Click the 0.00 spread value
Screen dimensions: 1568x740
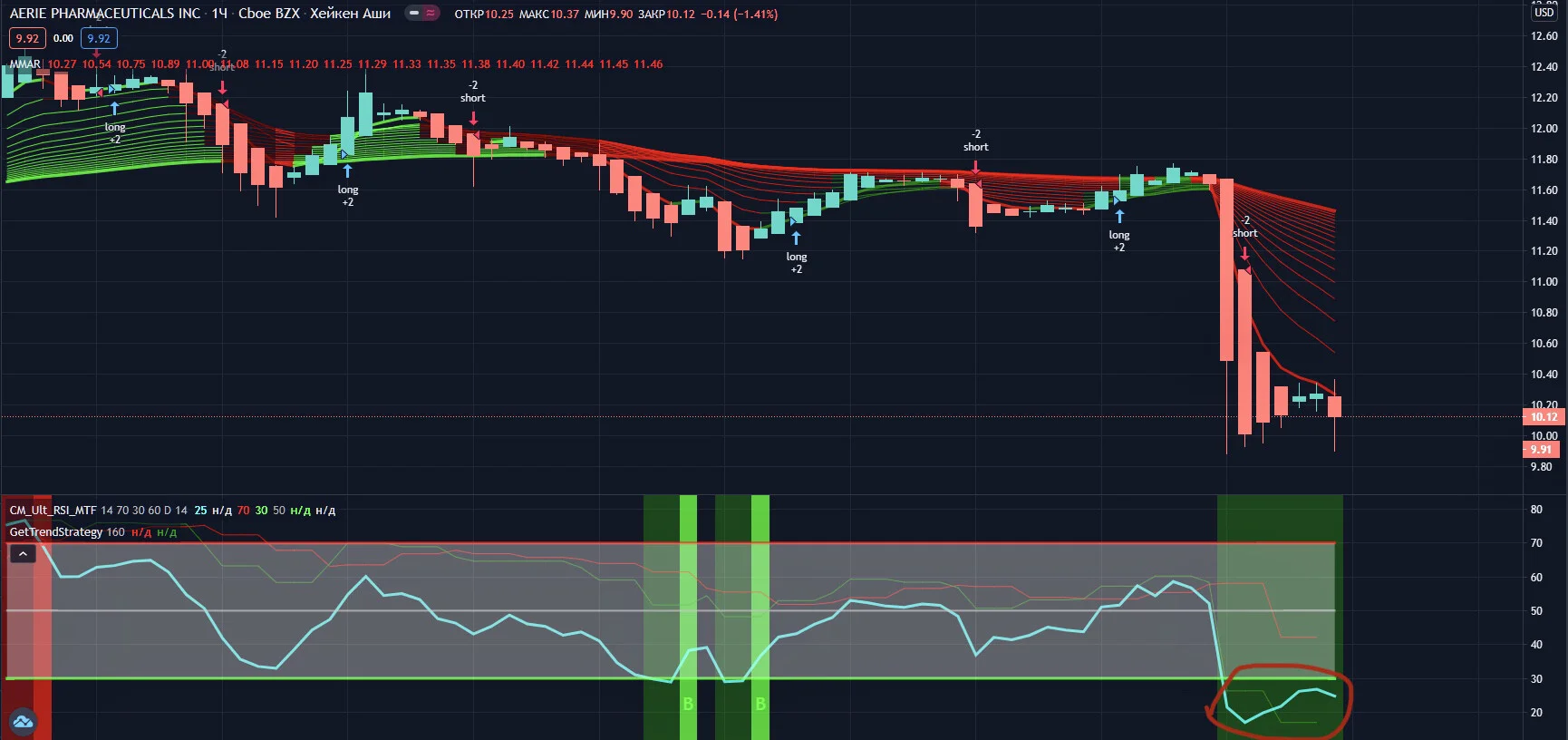[x=63, y=38]
